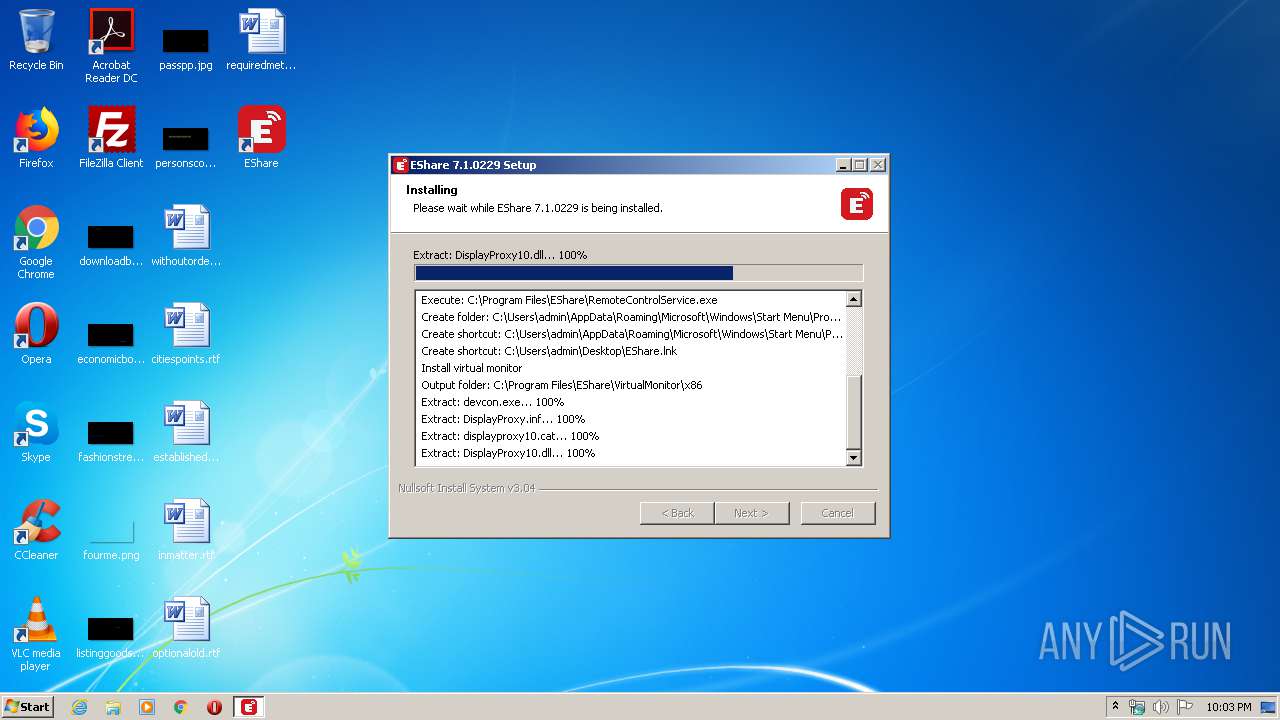
Task: Show hidden system tray icons
Action: [x=1115, y=707]
